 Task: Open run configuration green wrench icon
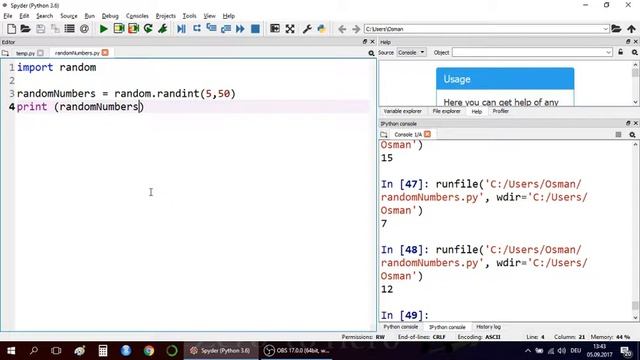coord(162,29)
